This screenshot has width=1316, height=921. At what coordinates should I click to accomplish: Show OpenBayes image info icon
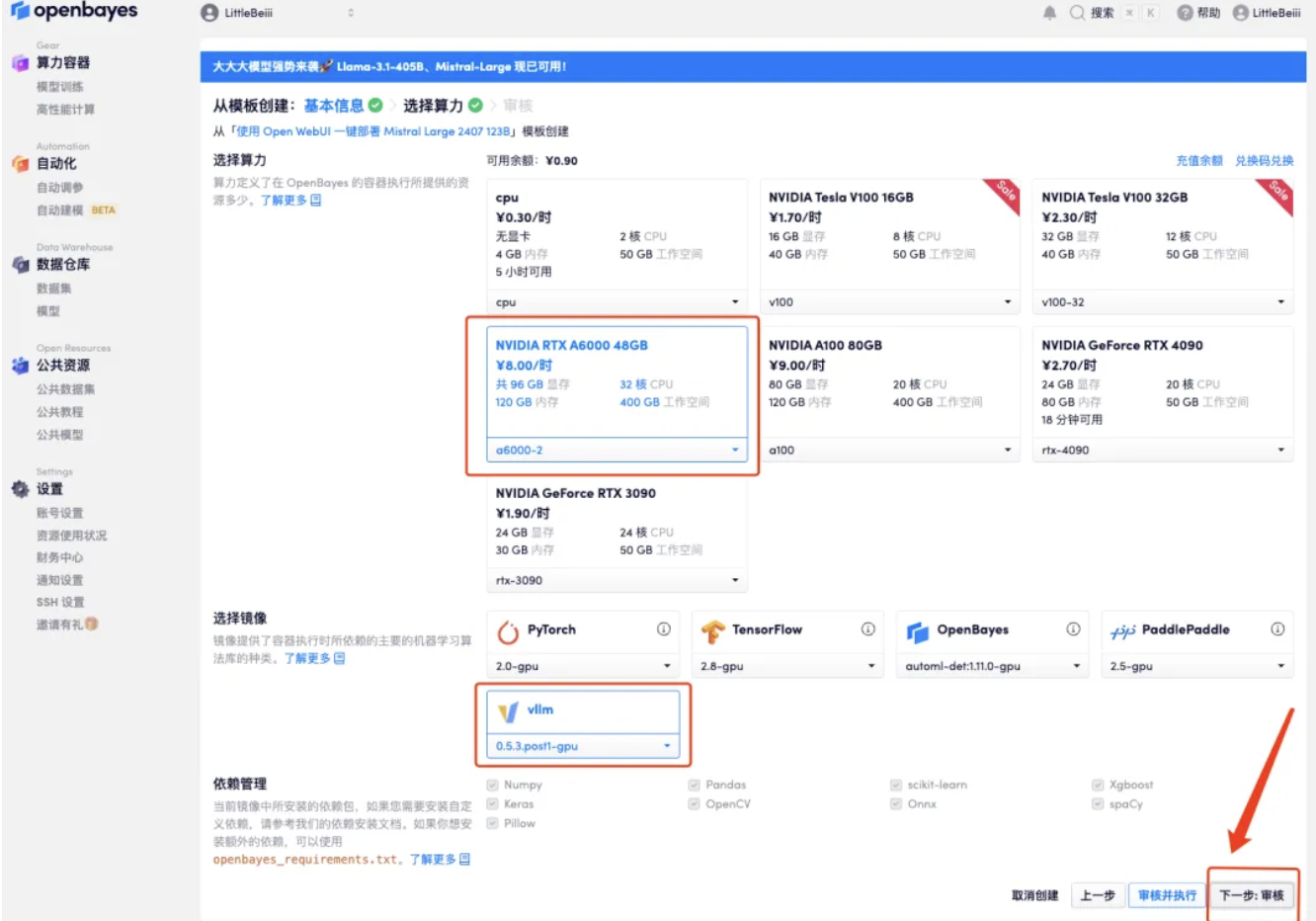(1073, 629)
